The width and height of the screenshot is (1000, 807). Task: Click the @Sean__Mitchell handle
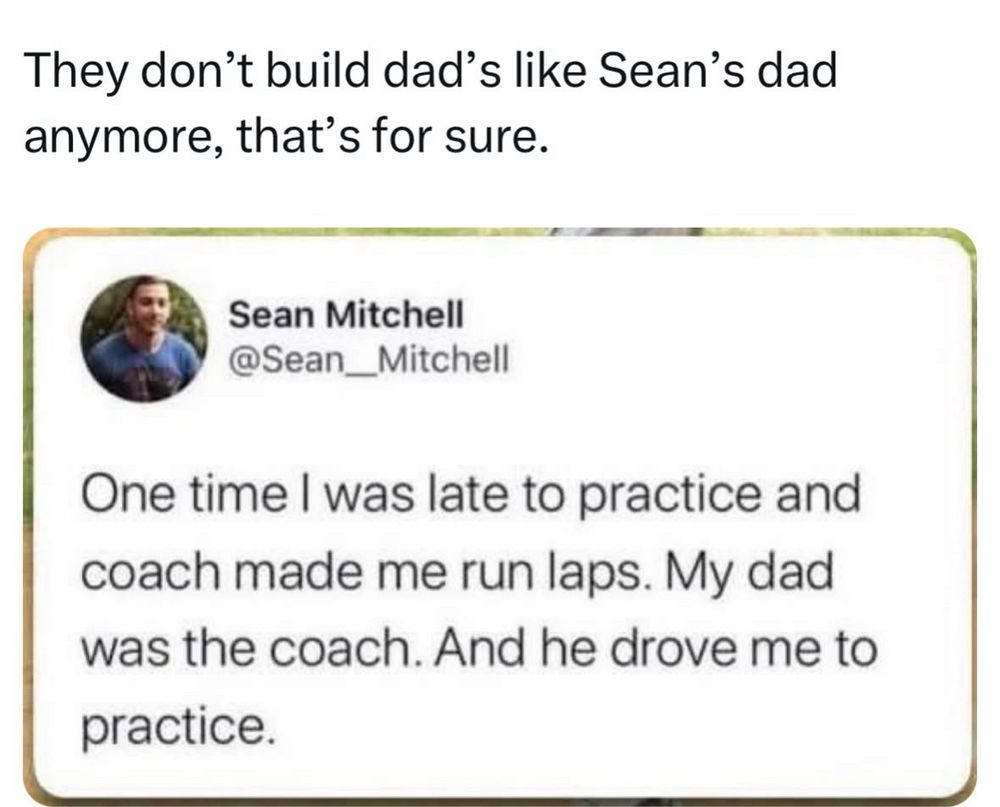(369, 357)
